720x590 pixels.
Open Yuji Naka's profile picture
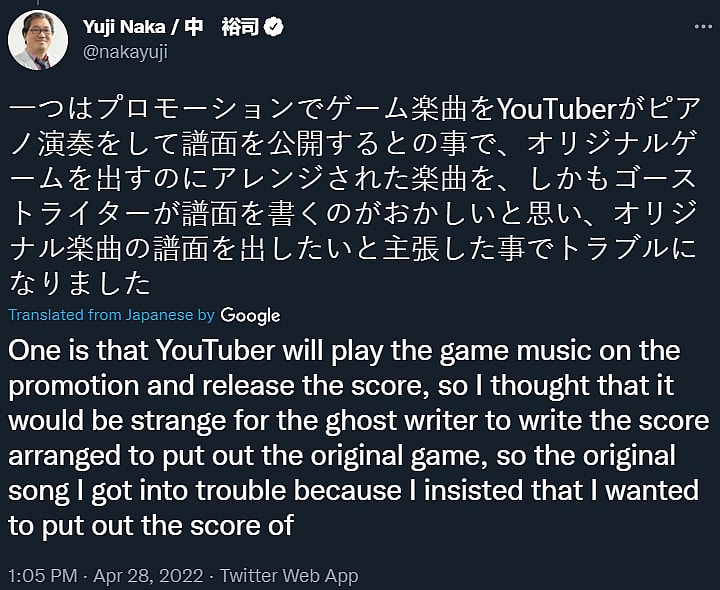coord(39,40)
